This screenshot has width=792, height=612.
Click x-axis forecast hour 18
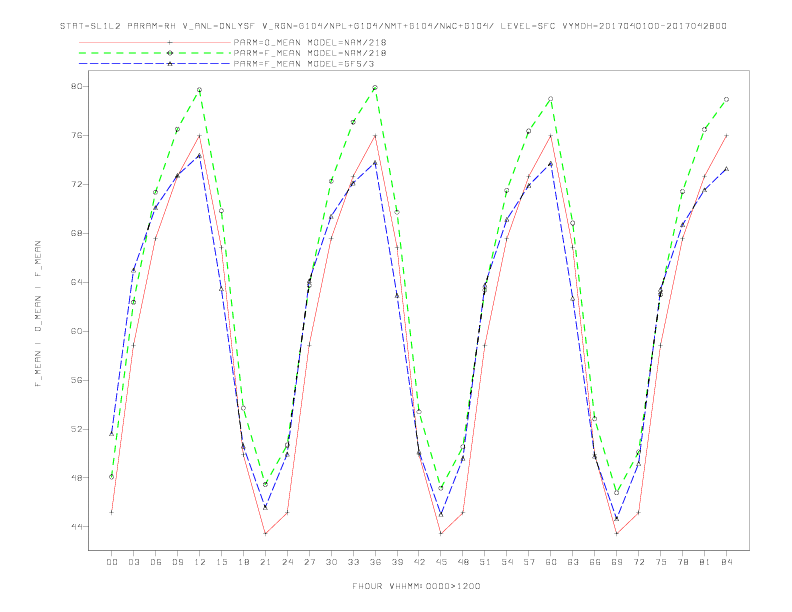[243, 562]
